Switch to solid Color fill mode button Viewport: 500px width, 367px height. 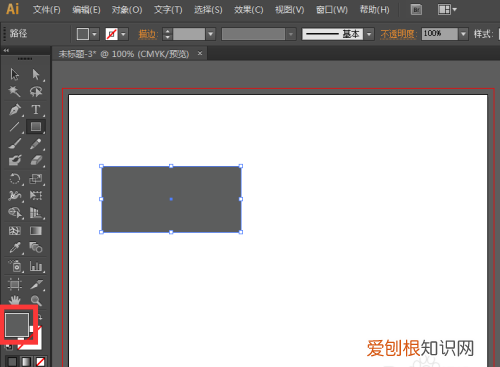pos(12,361)
